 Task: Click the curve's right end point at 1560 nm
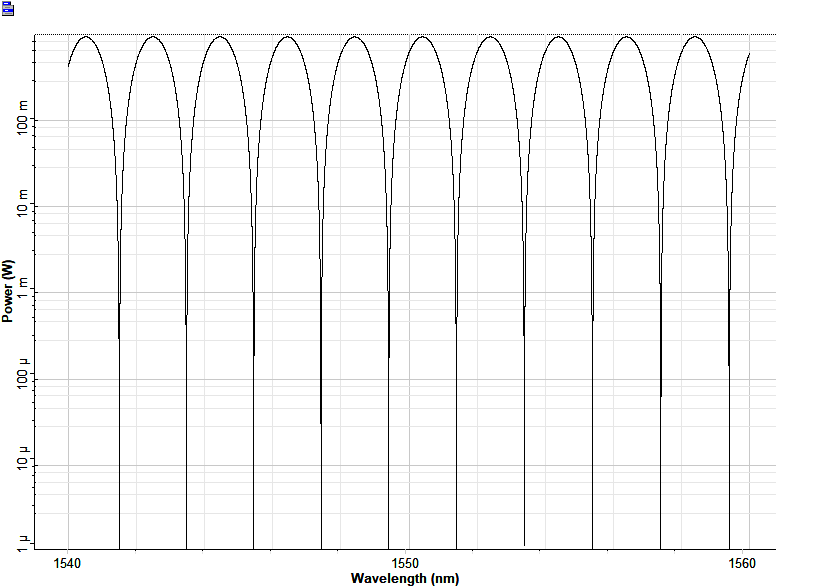click(x=749, y=54)
